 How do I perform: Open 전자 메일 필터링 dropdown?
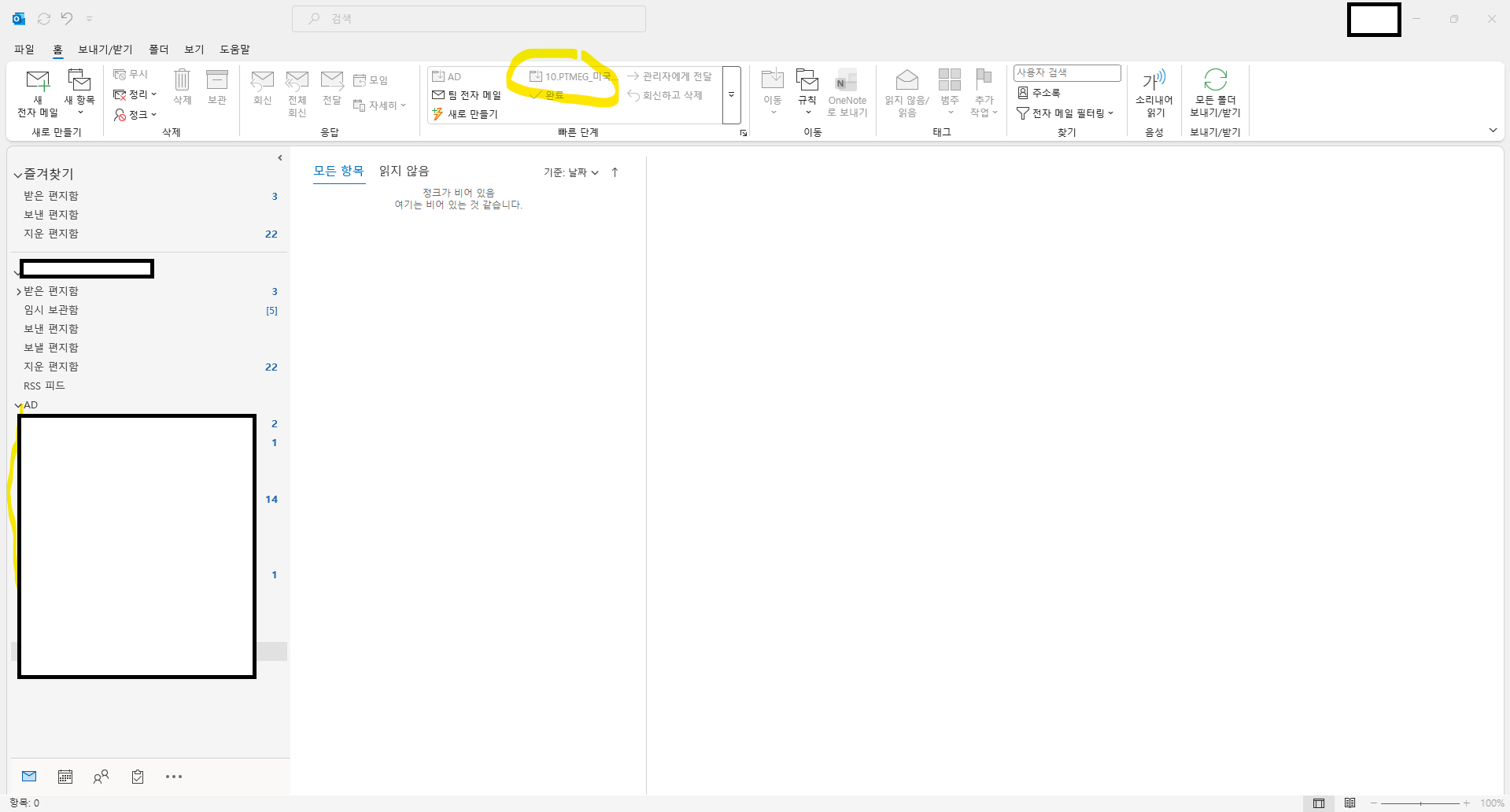coord(1065,113)
